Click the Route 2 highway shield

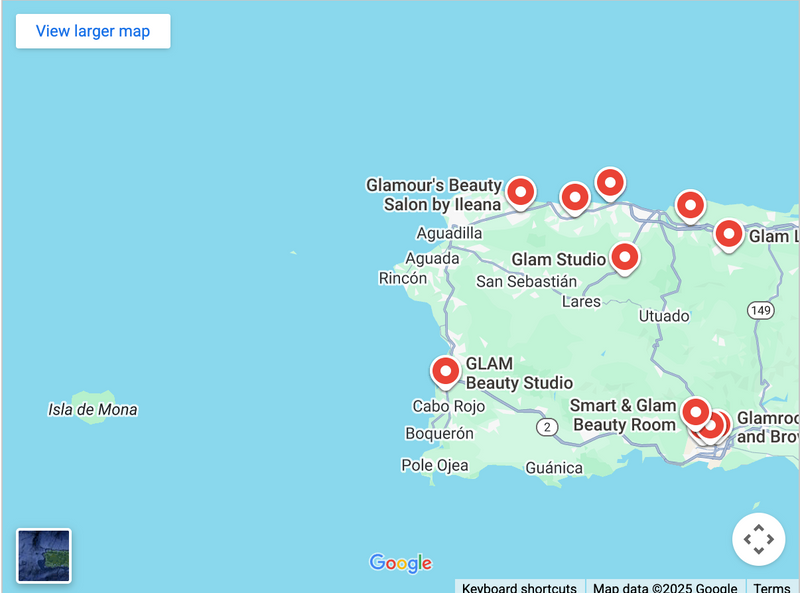546,427
